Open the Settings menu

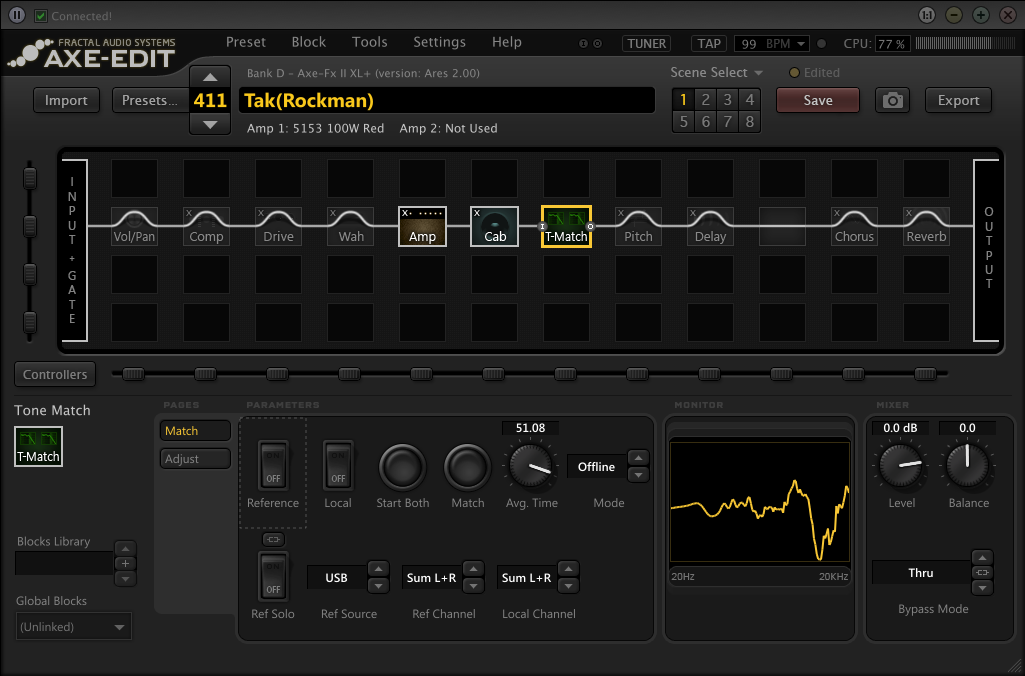(x=439, y=42)
